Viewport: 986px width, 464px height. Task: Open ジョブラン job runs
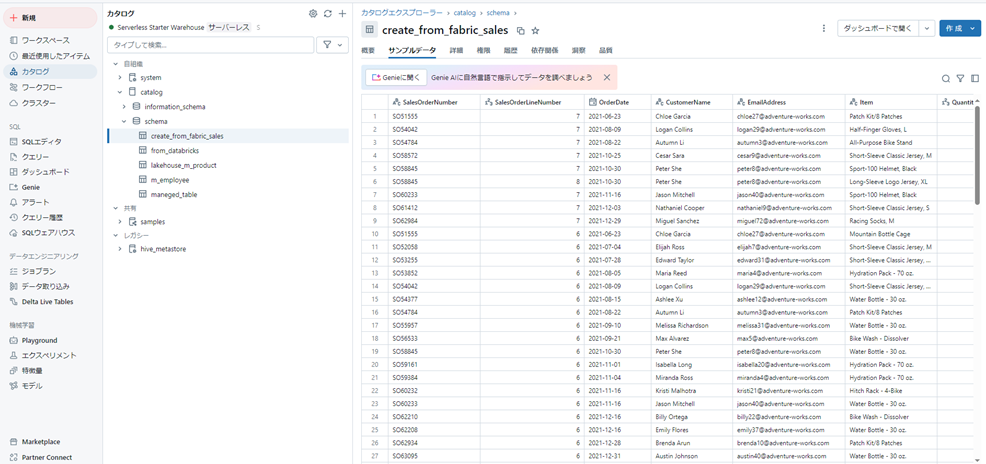(x=50, y=272)
